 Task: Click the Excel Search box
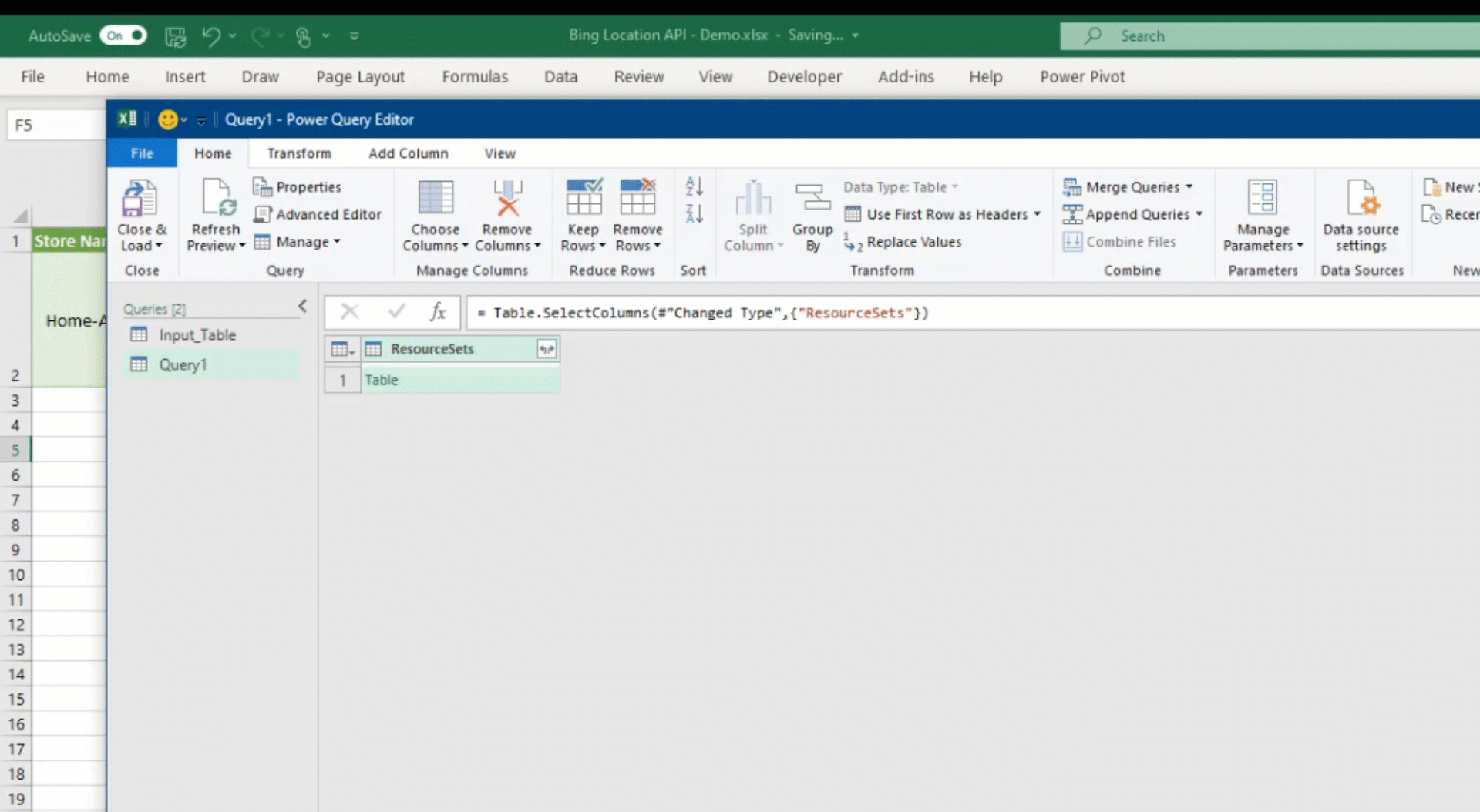coord(1270,35)
